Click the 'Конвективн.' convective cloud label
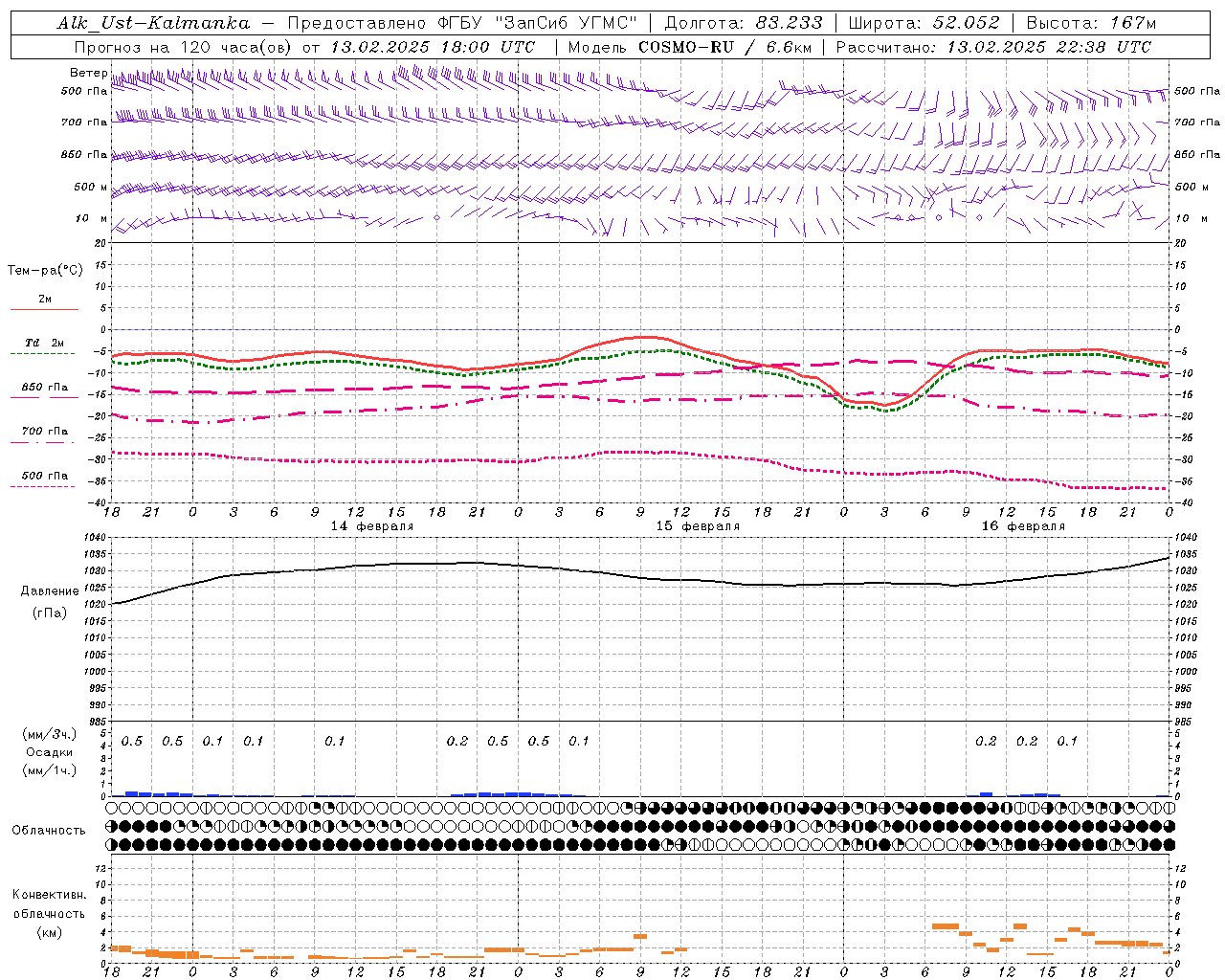Image resolution: width=1225 pixels, height=980 pixels. 49,896
